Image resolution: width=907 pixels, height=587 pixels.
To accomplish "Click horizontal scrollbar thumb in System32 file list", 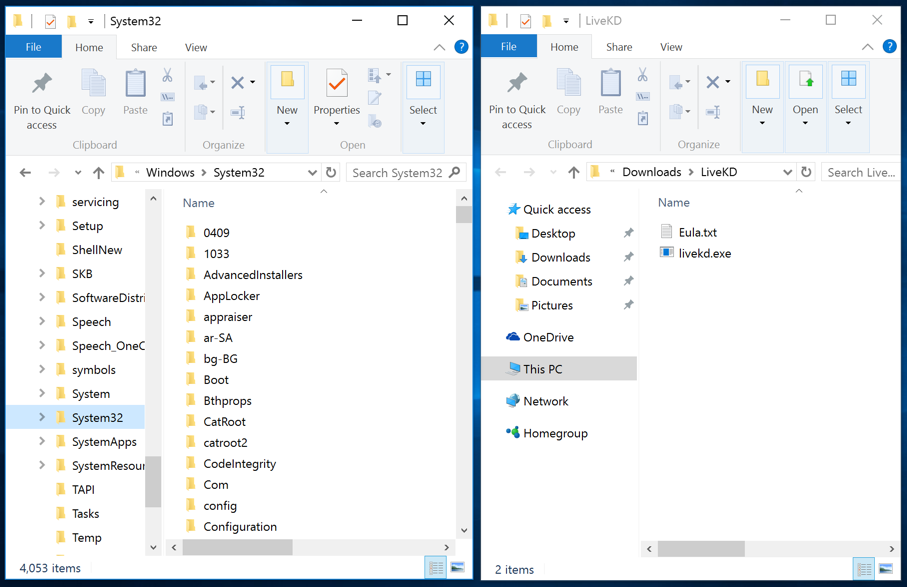I will click(x=238, y=547).
